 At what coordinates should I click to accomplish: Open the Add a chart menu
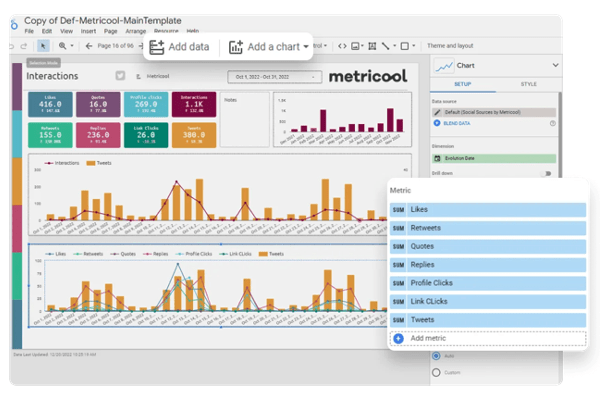click(x=269, y=47)
